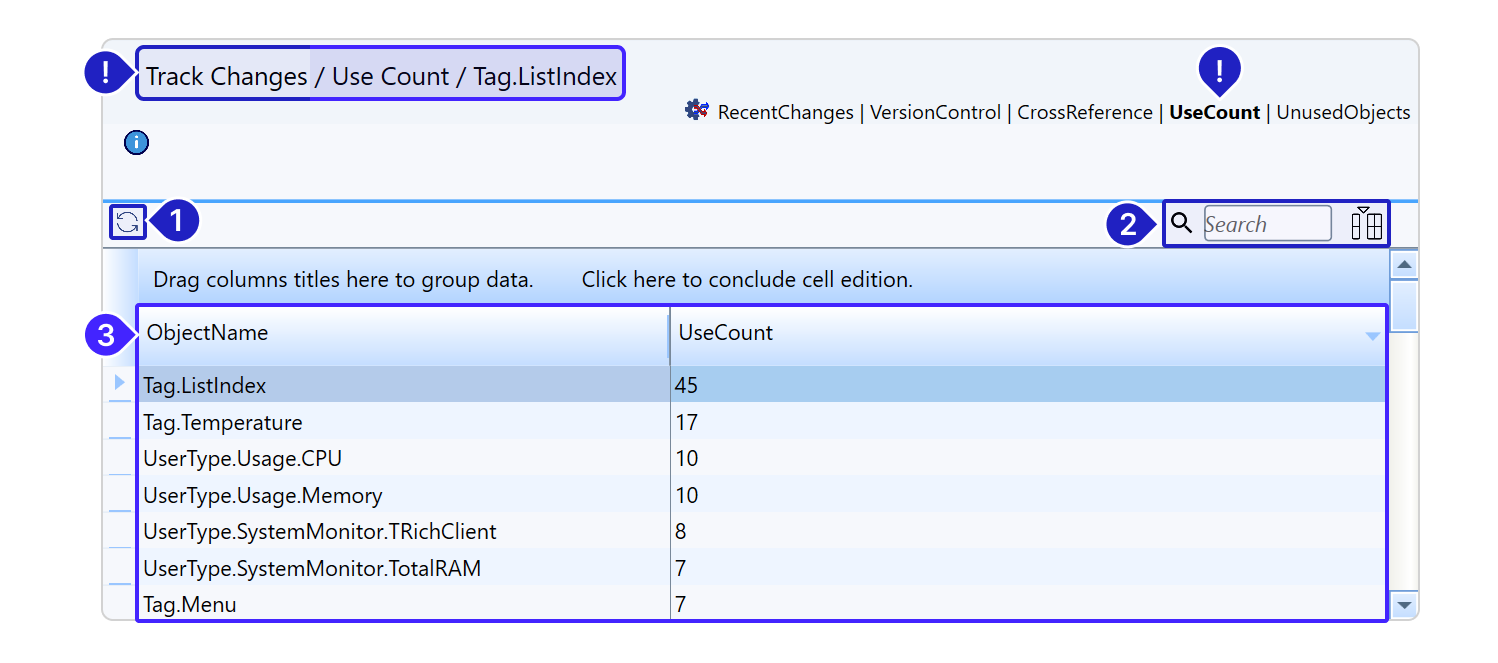Click the blue info icon
This screenshot has width=1498, height=663.
pos(136,143)
